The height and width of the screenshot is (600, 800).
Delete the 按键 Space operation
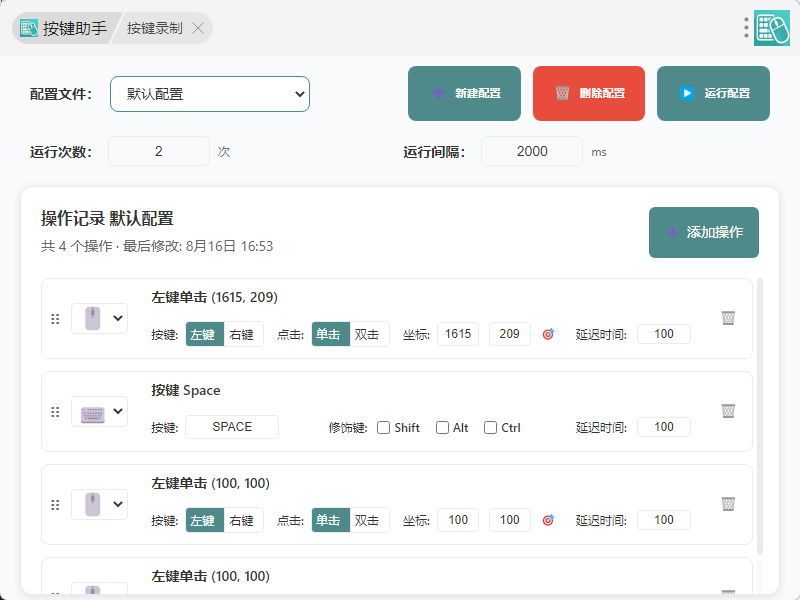point(728,411)
